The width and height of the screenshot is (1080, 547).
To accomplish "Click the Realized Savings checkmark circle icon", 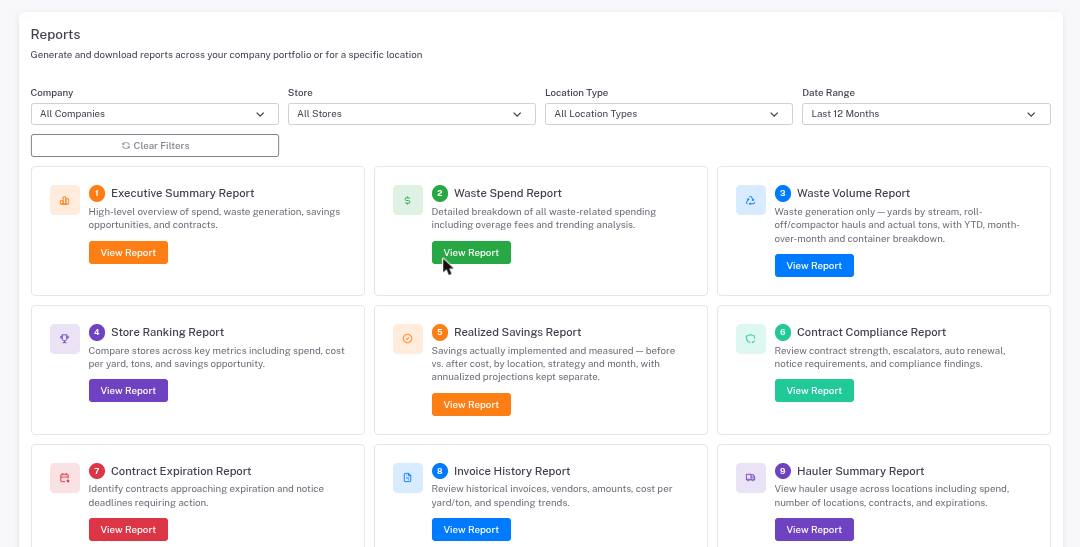I will [x=408, y=339].
